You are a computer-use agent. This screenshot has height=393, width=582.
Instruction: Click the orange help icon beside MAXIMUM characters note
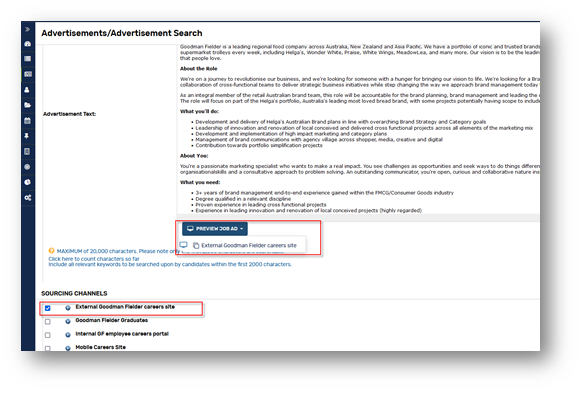pos(52,251)
